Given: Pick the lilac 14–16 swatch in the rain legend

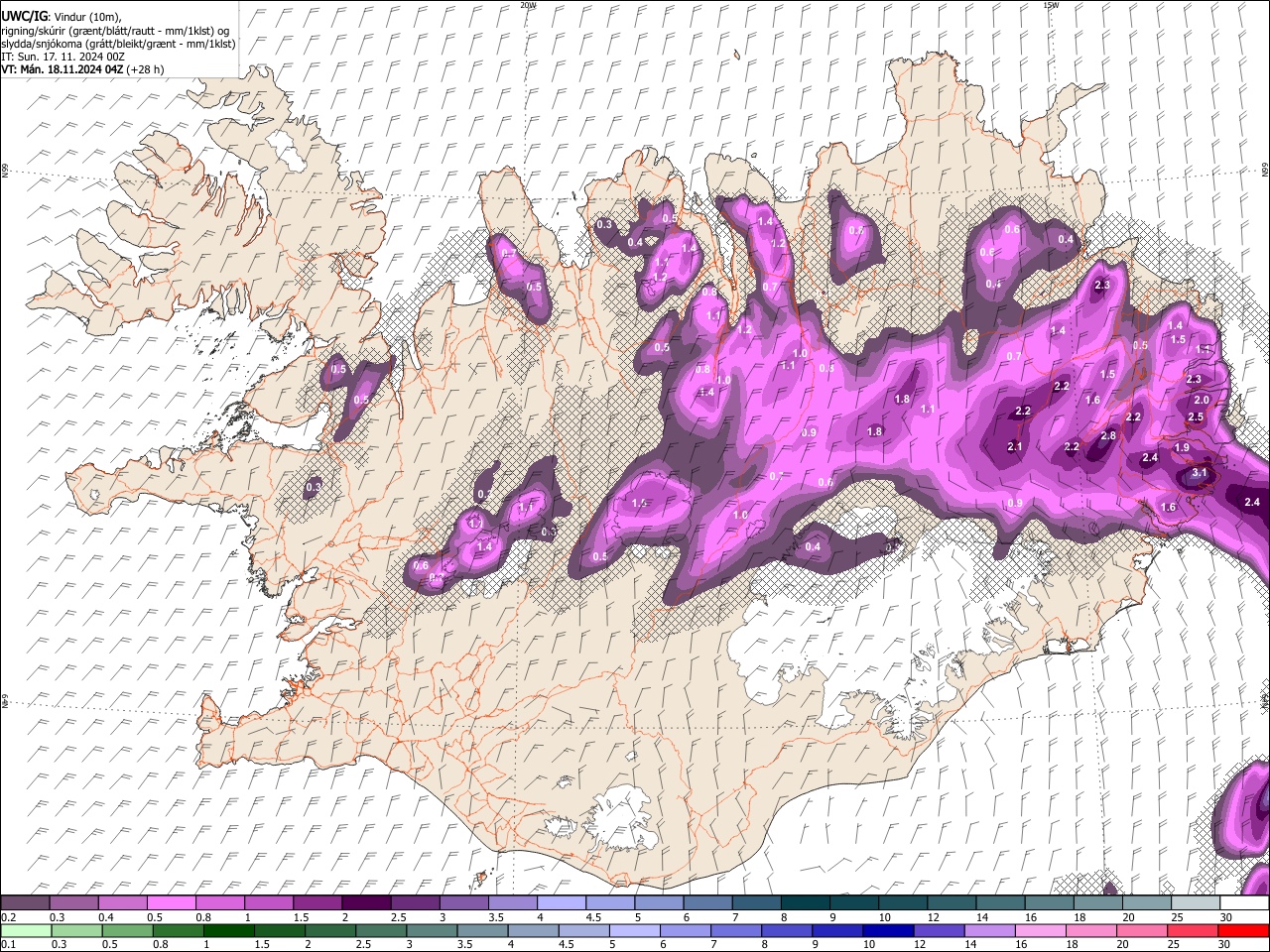Looking at the screenshot, I should click(991, 930).
